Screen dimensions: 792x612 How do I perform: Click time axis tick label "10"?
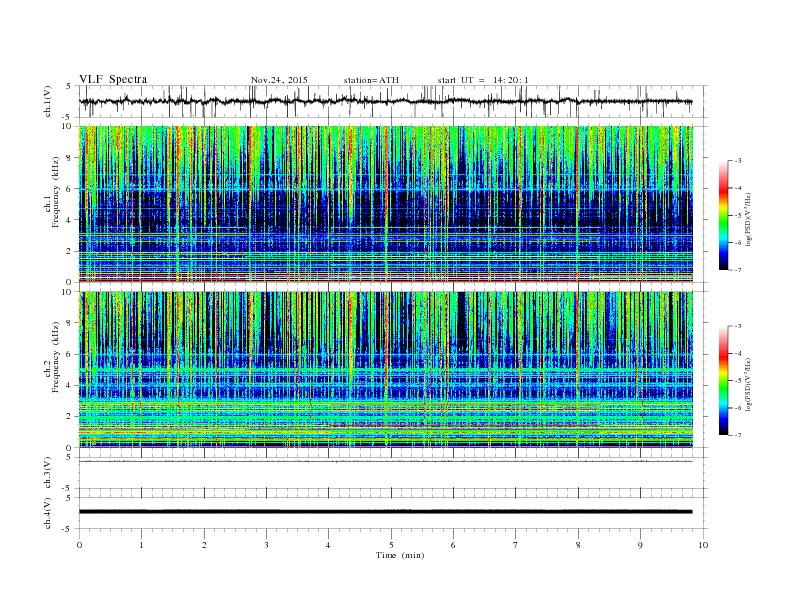tap(703, 545)
